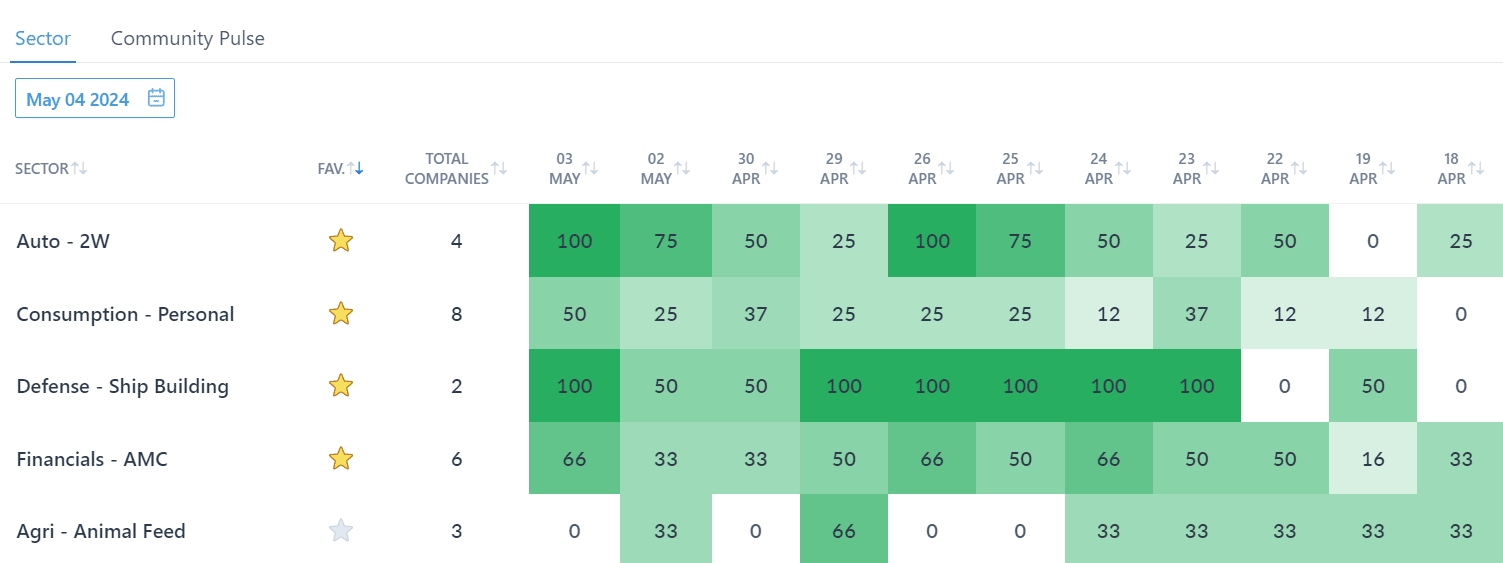Toggle the favorite star for Agri - Animal Feed

[341, 531]
